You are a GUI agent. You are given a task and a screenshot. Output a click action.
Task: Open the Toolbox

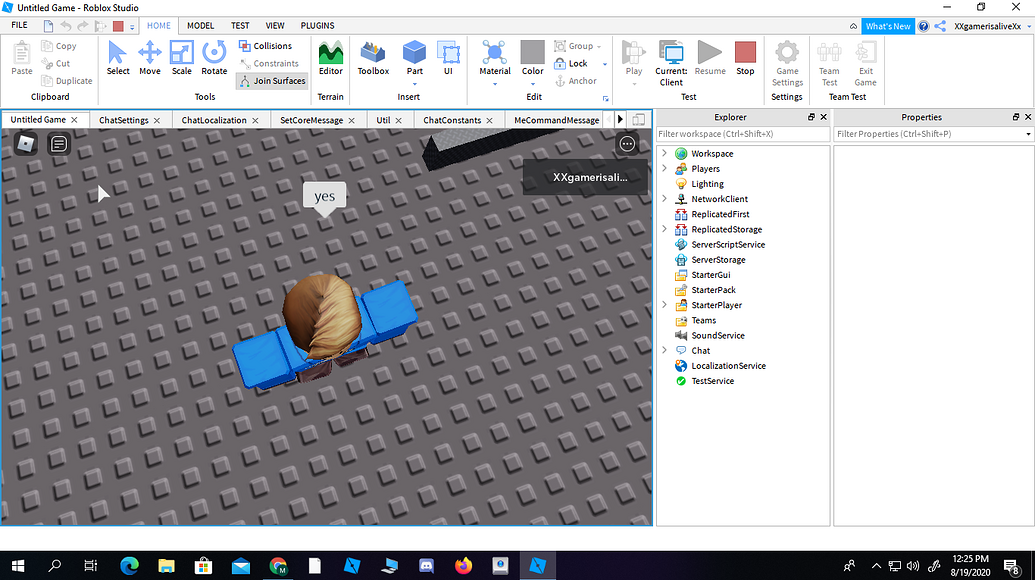374,58
